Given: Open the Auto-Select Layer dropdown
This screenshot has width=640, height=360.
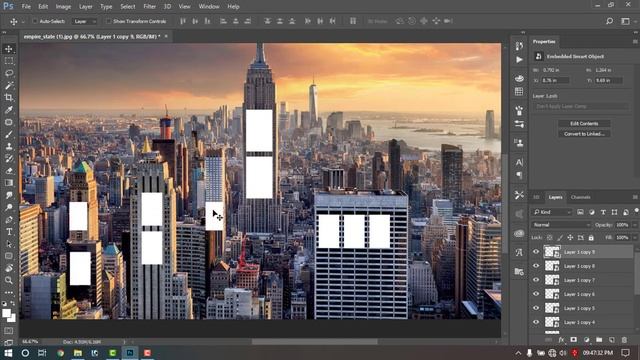Looking at the screenshot, I should (x=84, y=21).
